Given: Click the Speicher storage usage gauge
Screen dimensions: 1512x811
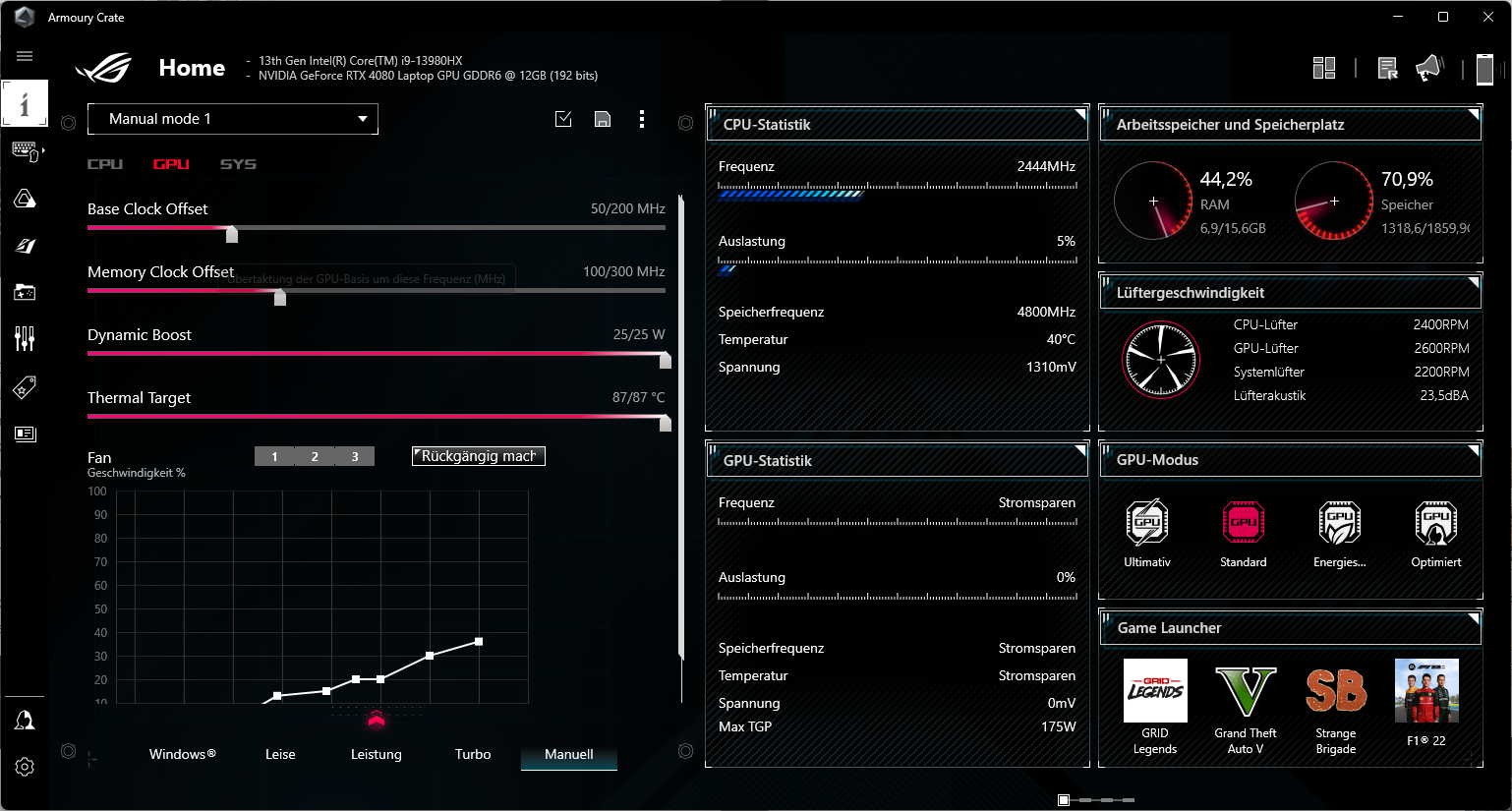Looking at the screenshot, I should tap(1334, 201).
